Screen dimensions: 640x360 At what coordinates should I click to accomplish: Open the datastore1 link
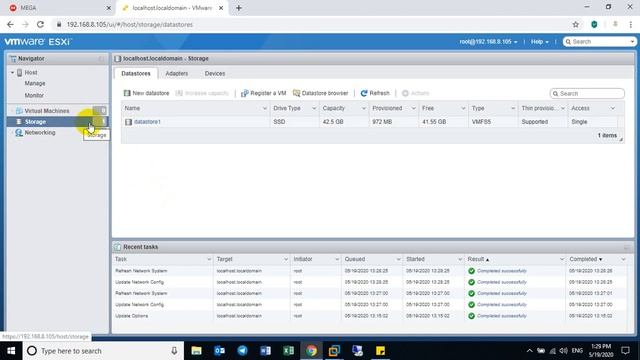147,122
